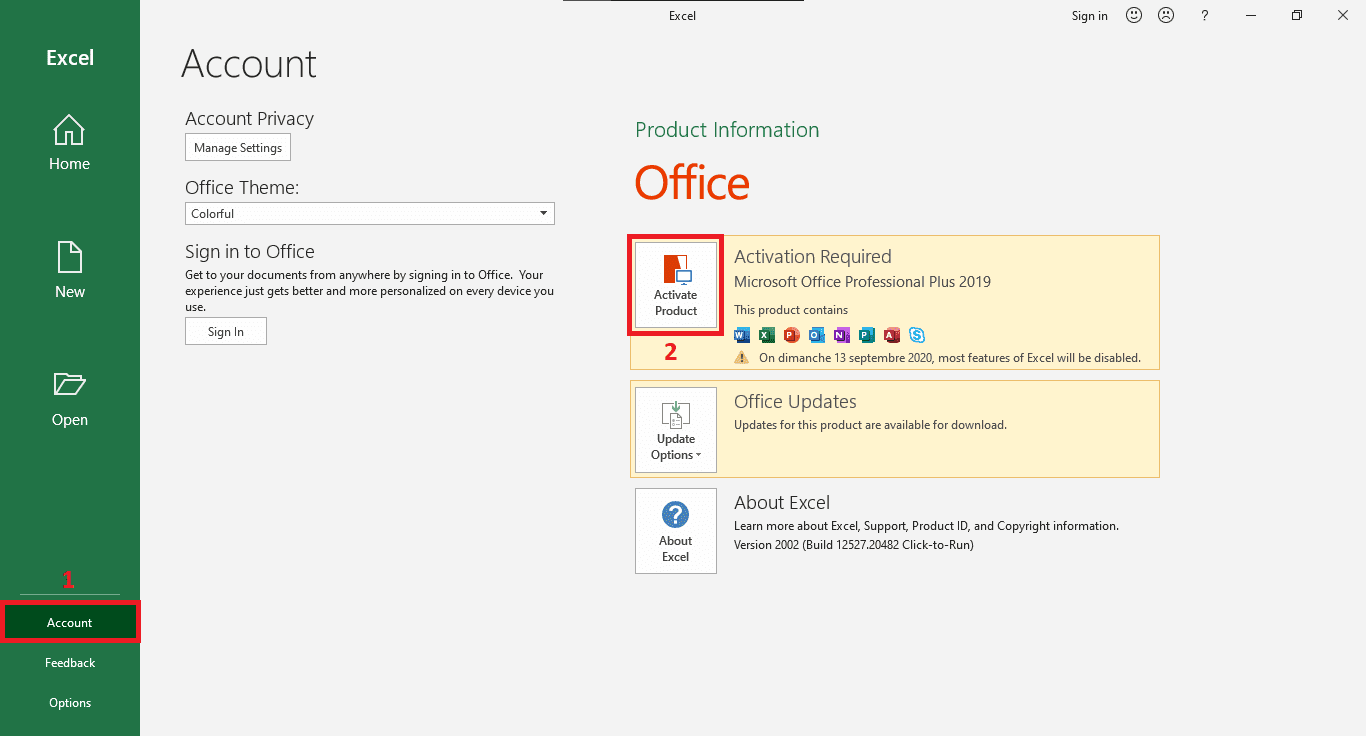The width and height of the screenshot is (1366, 736).
Task: Click the Word icon in product list
Action: click(x=742, y=335)
